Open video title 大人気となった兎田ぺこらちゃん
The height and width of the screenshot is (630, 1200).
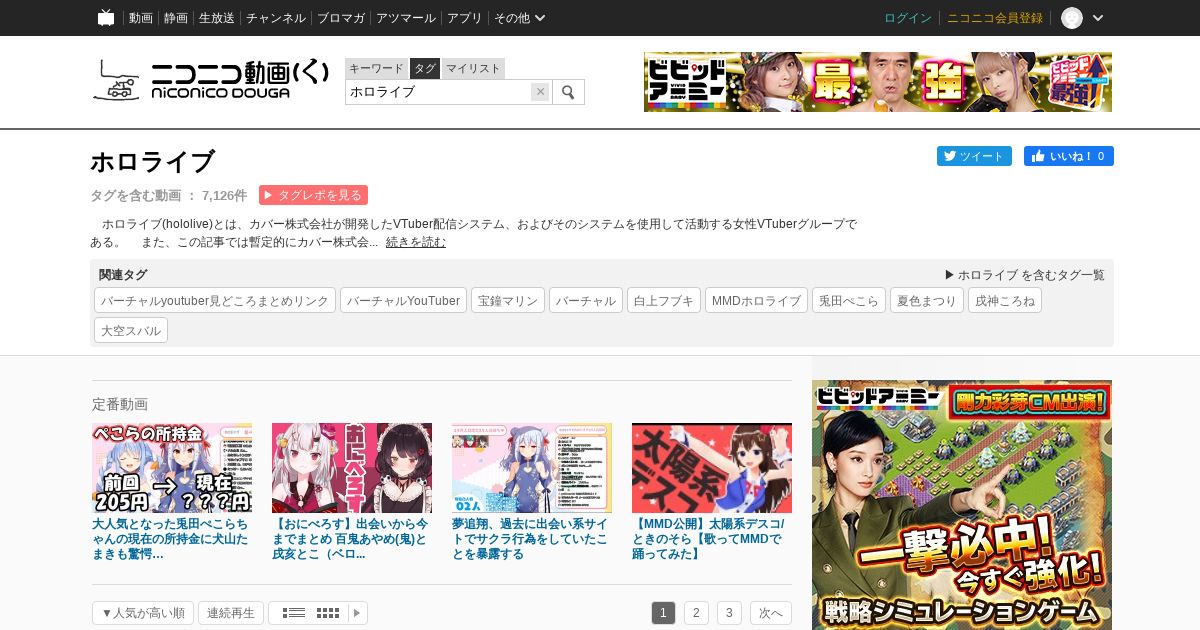(170, 539)
